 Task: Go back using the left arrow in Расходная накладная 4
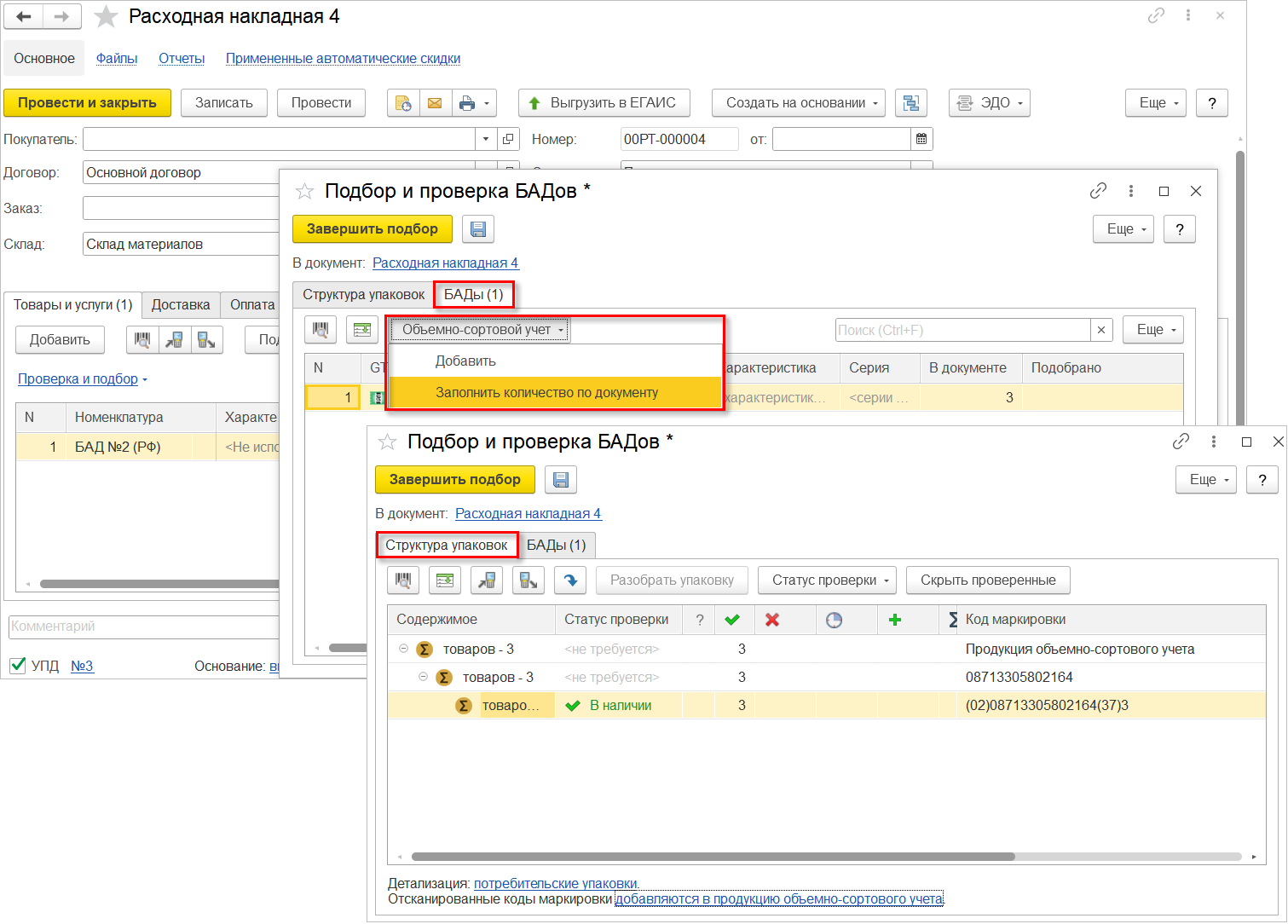coord(24,16)
